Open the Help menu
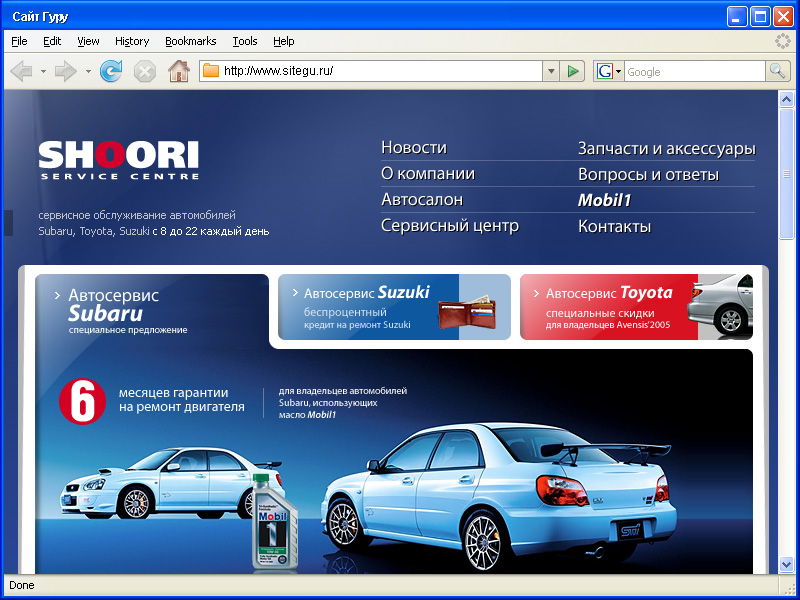This screenshot has width=800, height=600. coord(284,41)
